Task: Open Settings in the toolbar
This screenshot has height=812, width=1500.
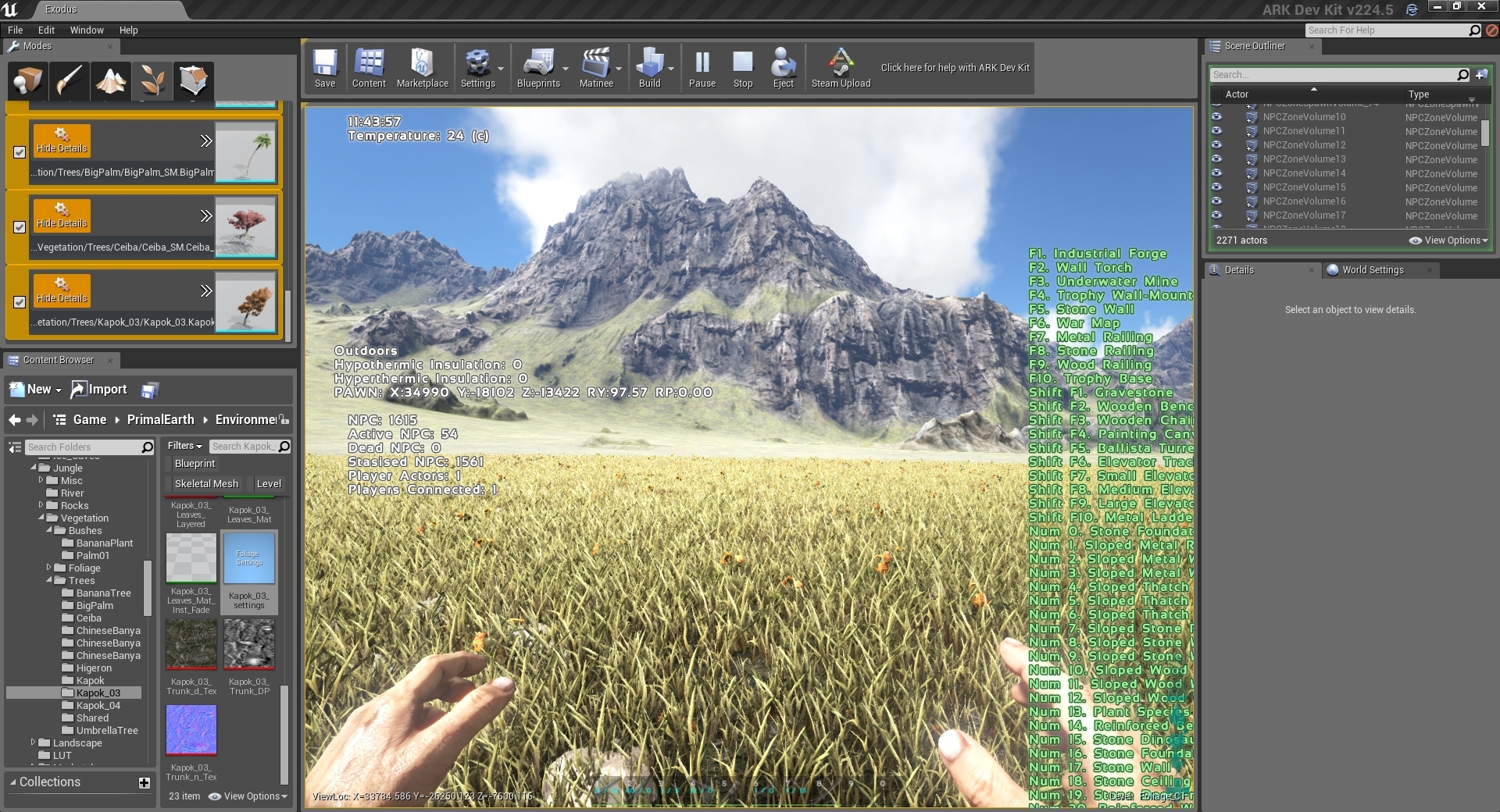Action: [477, 68]
